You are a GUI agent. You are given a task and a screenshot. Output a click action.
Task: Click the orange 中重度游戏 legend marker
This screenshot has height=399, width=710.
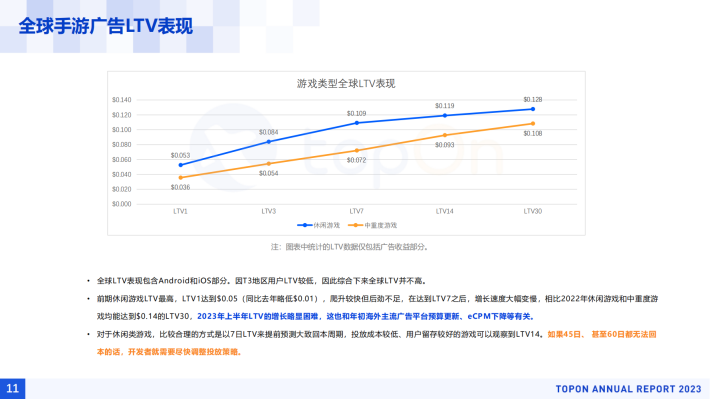click(x=355, y=225)
